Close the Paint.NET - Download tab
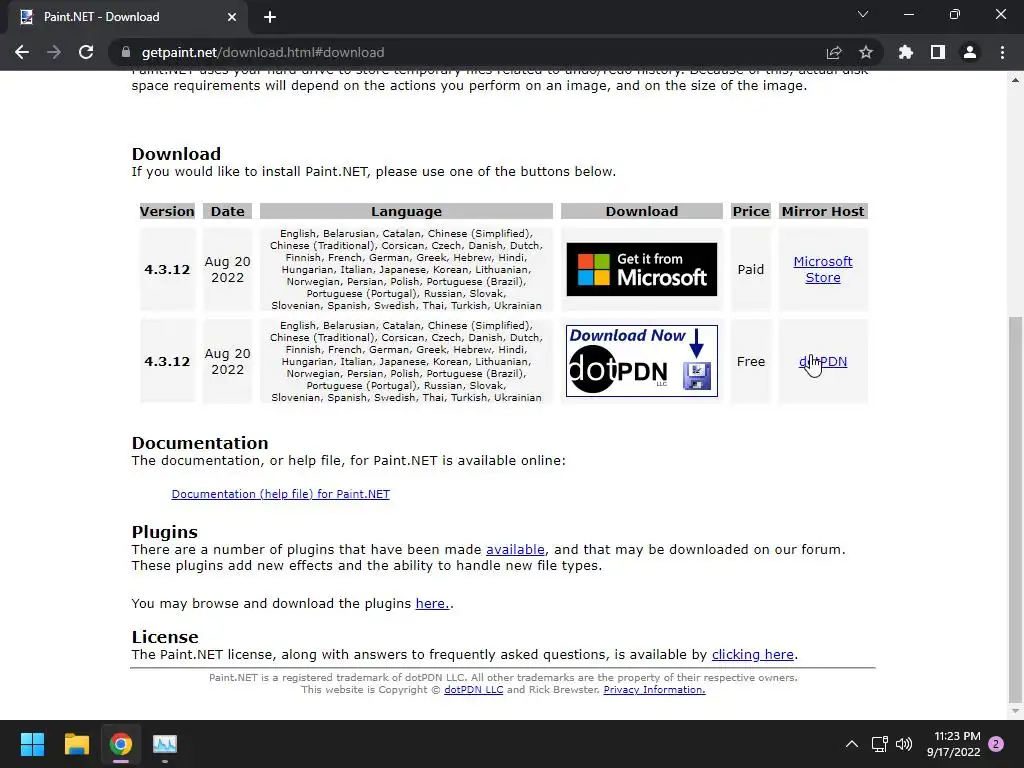Image resolution: width=1024 pixels, height=768 pixels. tap(232, 17)
